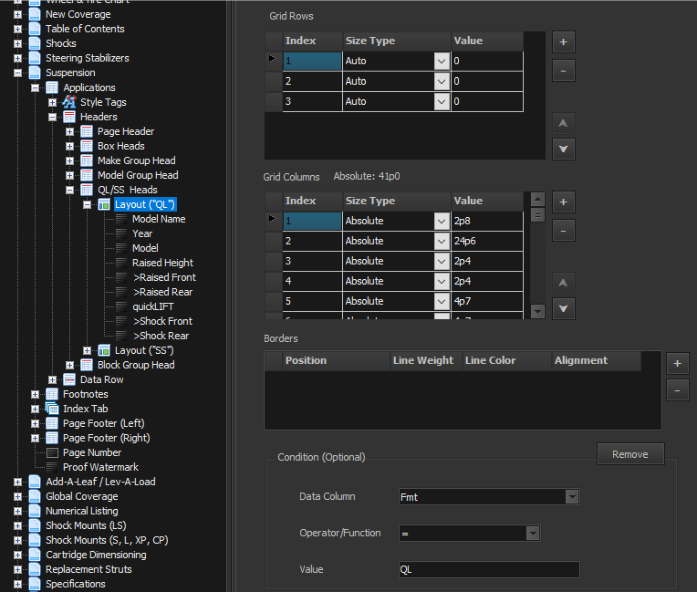The width and height of the screenshot is (697, 592).
Task: Open the Data Column dropdown showing Fmt
Action: (571, 497)
